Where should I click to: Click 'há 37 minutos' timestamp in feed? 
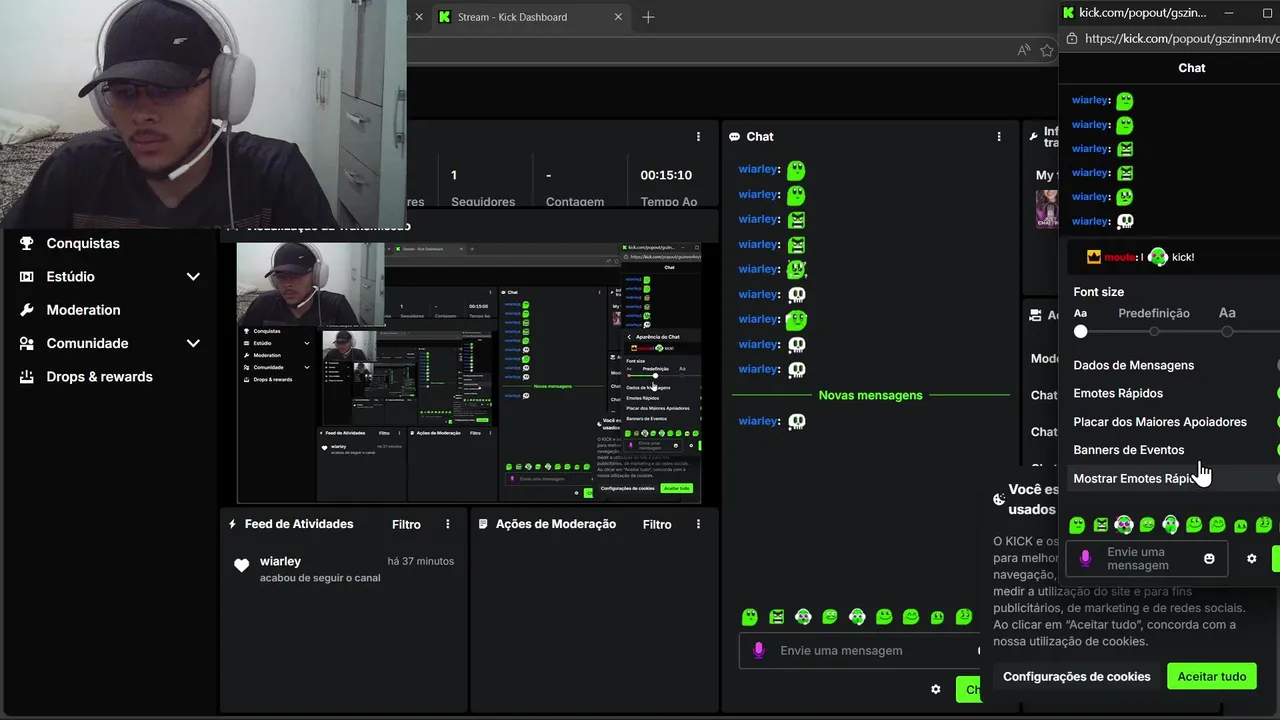pos(421,561)
